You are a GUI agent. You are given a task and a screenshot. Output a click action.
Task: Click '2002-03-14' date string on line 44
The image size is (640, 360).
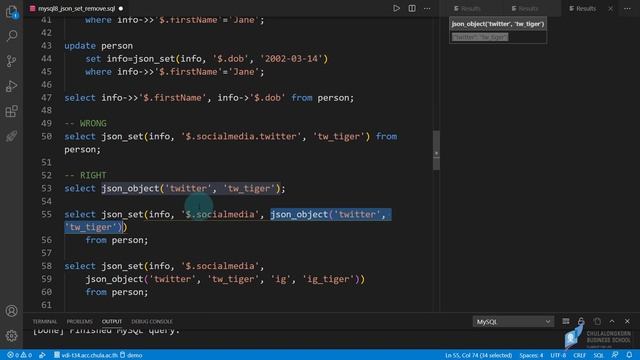click(291, 59)
